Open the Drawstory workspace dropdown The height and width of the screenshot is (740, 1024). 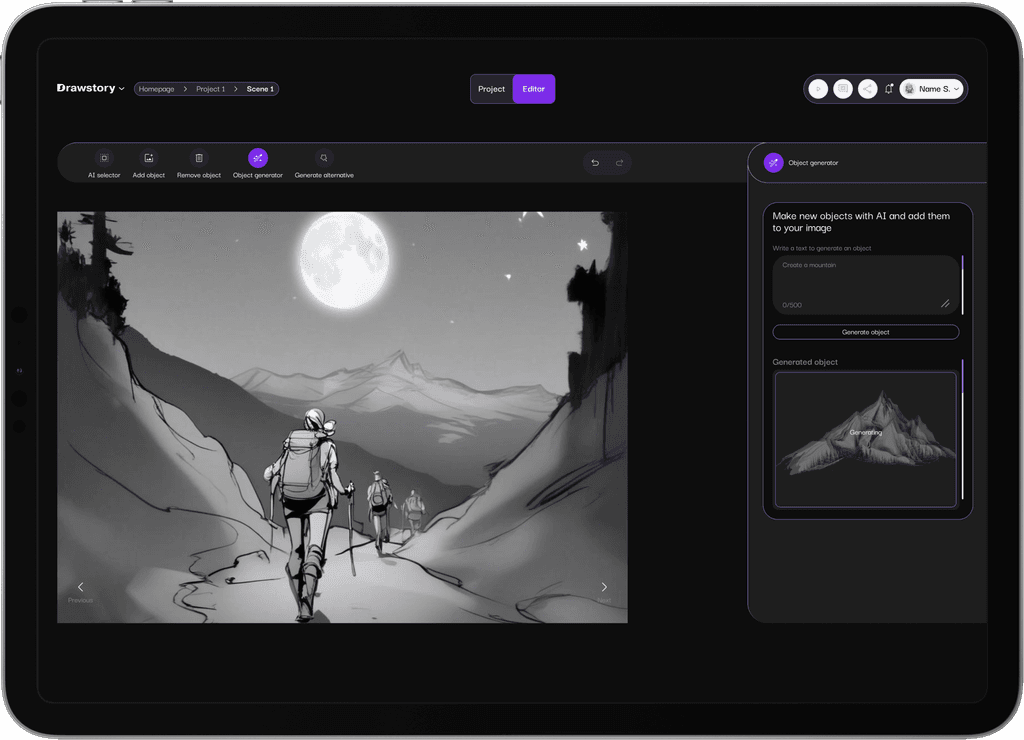91,88
